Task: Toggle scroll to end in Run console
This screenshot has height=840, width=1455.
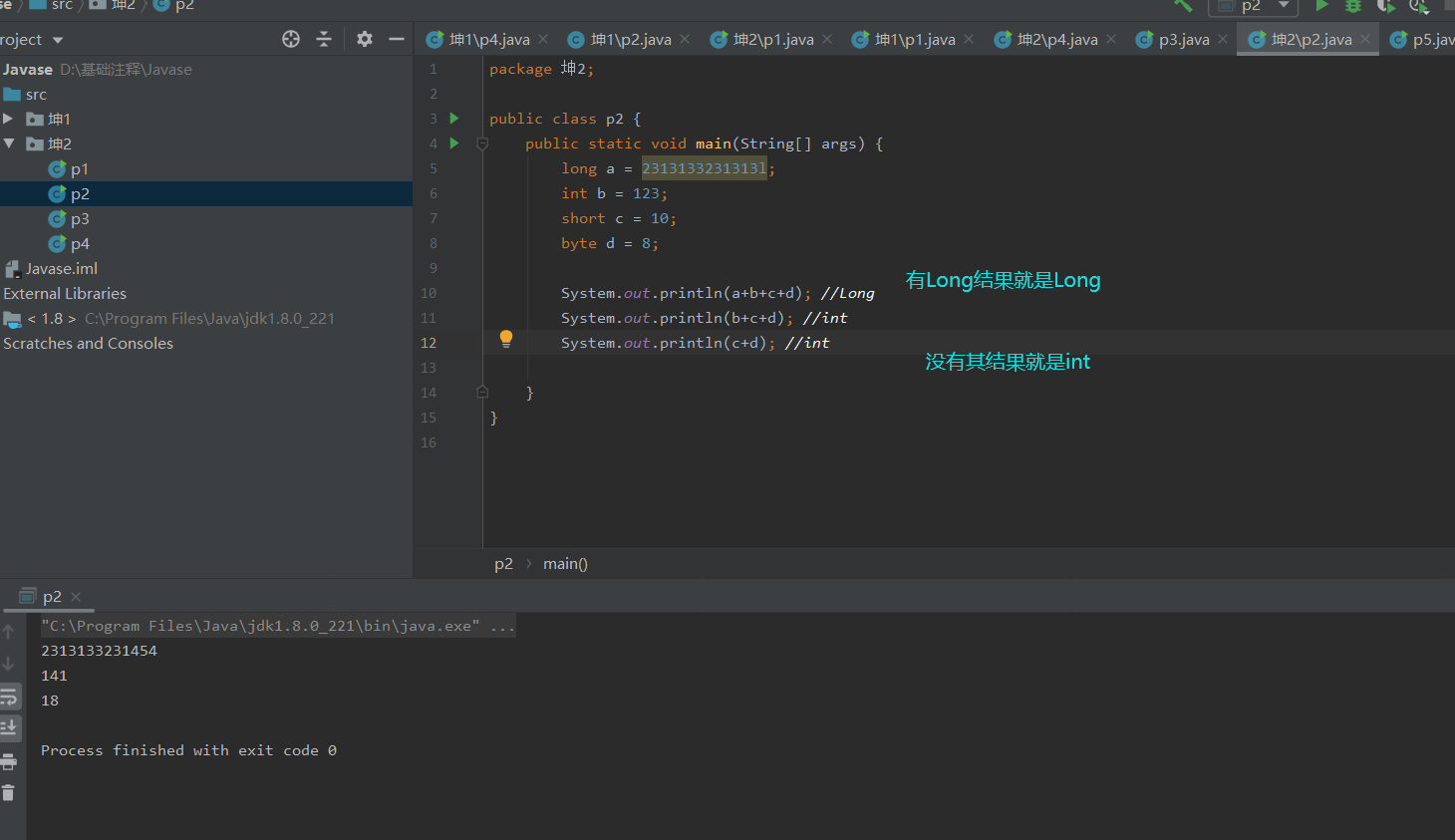Action: pos(9,728)
